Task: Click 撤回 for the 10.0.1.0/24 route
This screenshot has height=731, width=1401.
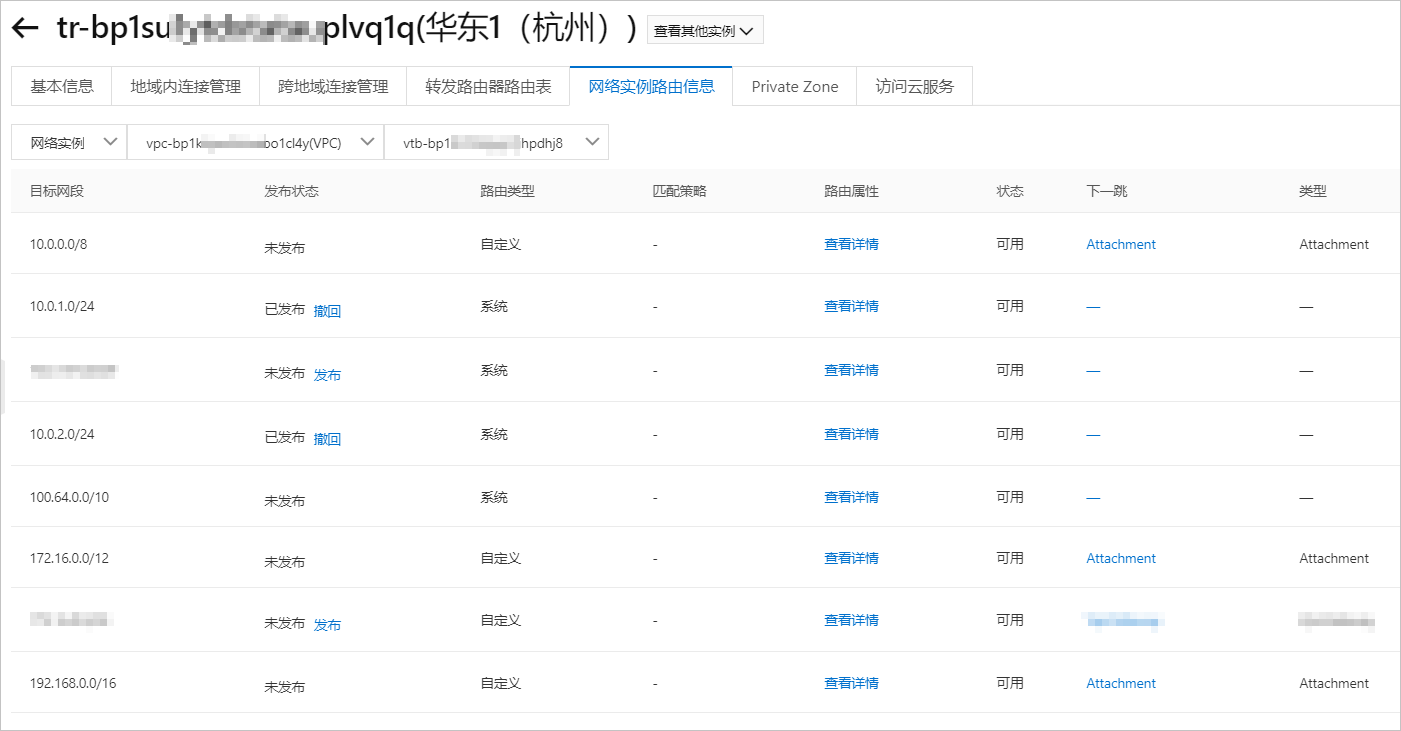Action: pos(327,311)
